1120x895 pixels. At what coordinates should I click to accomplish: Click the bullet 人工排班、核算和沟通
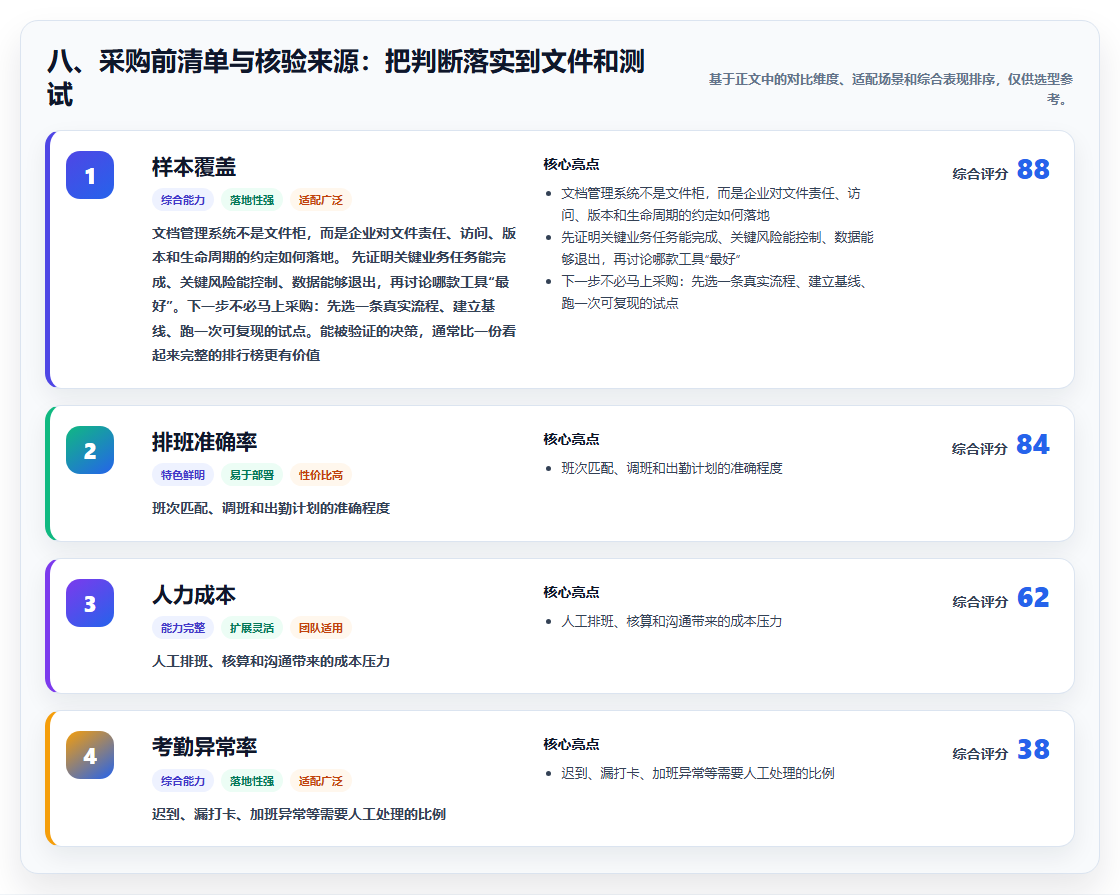coord(671,621)
